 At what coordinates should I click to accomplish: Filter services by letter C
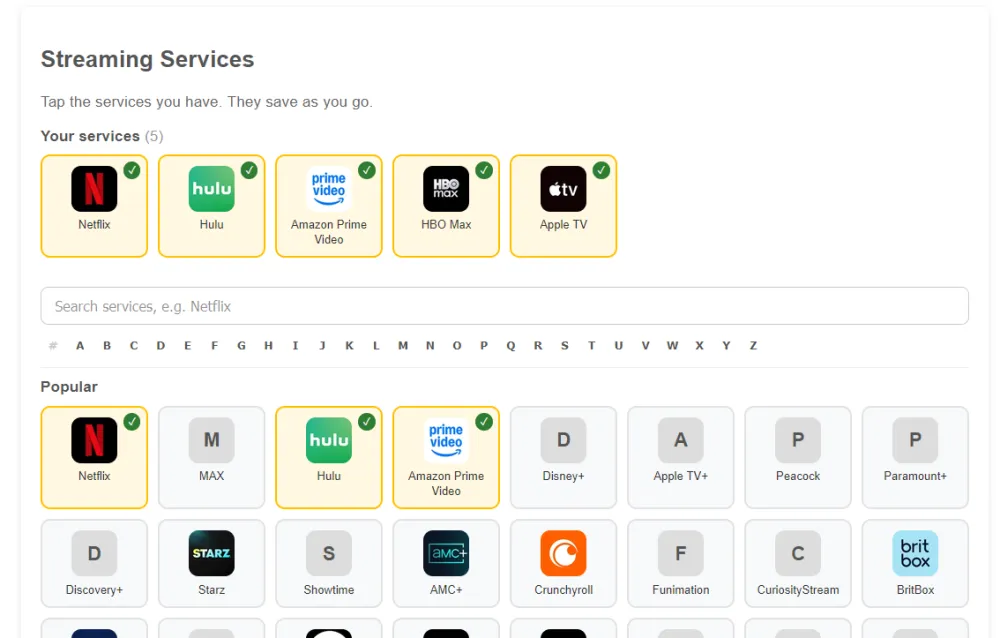pos(134,345)
